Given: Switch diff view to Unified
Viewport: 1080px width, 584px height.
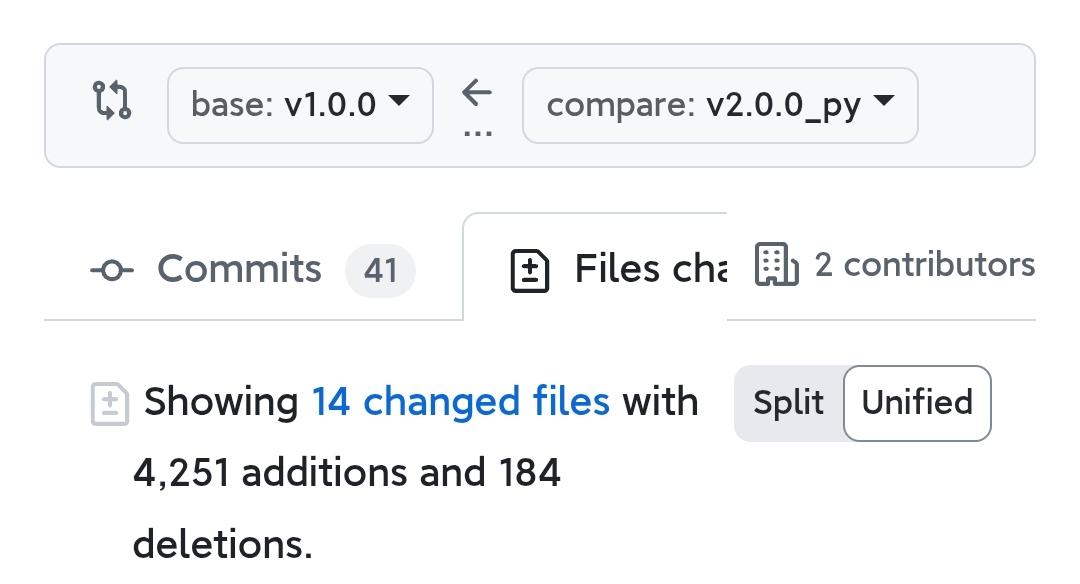Looking at the screenshot, I should 917,403.
